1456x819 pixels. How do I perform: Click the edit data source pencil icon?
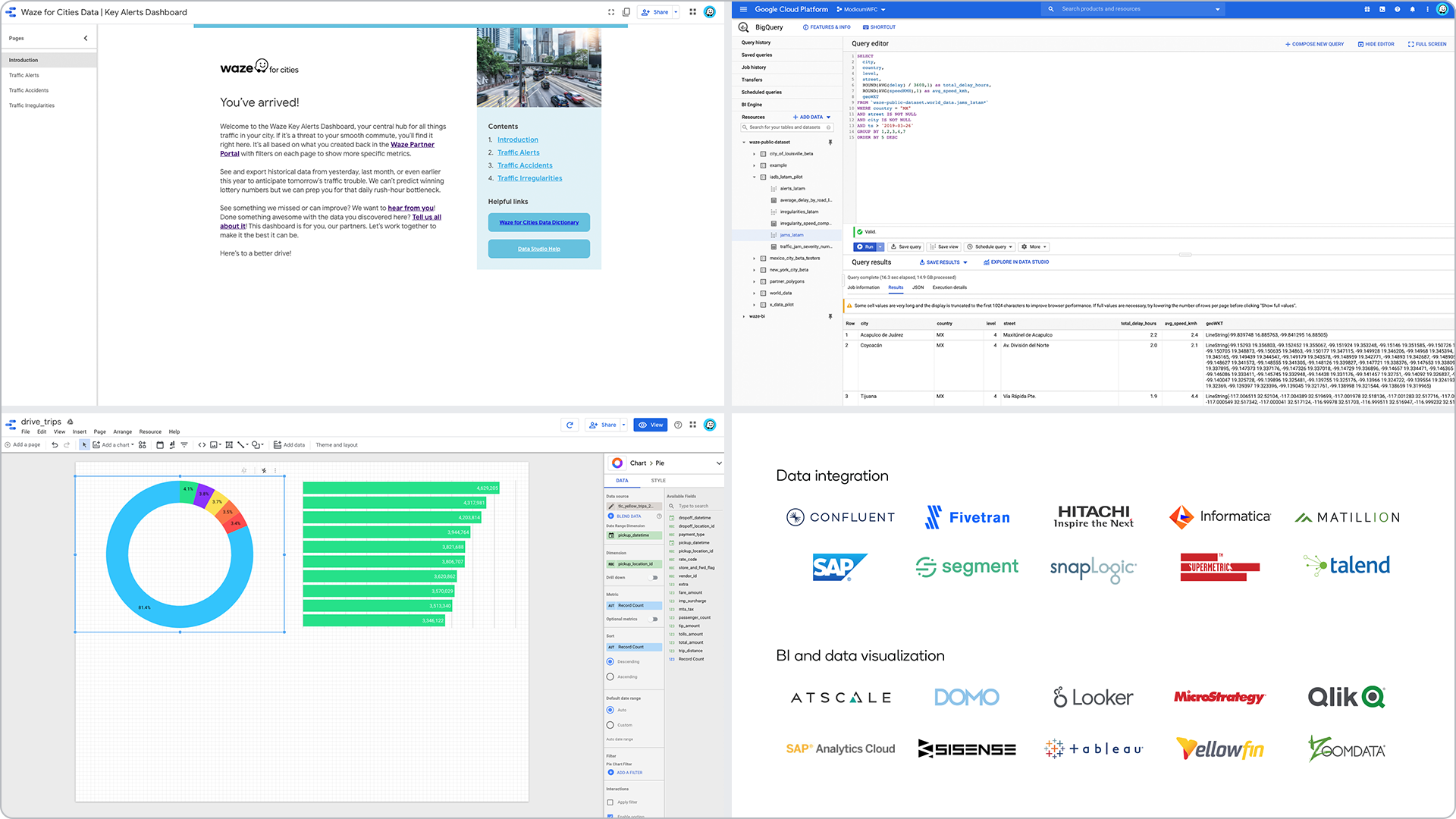pyautogui.click(x=611, y=506)
